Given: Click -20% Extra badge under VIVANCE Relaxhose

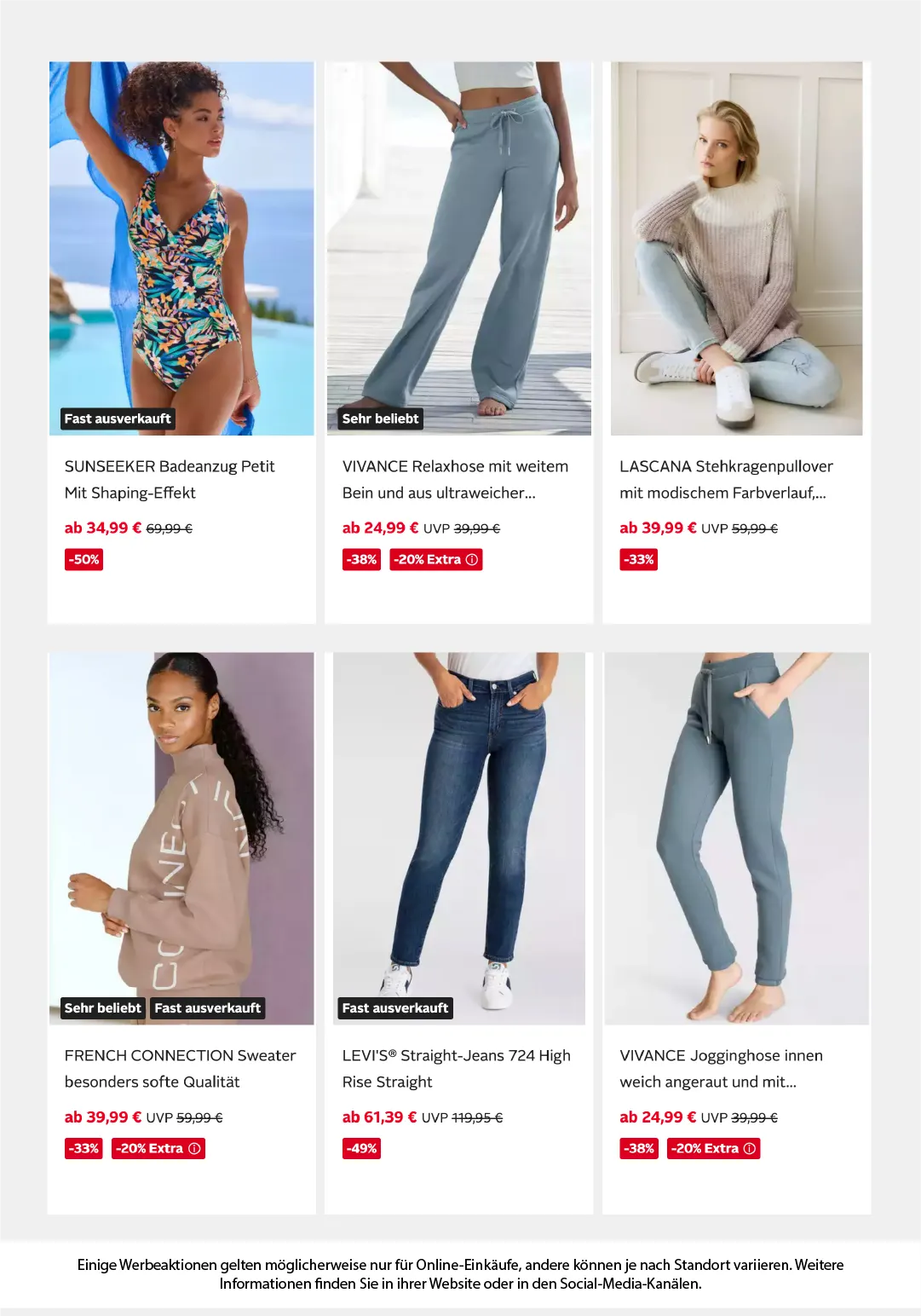Looking at the screenshot, I should 436,560.
